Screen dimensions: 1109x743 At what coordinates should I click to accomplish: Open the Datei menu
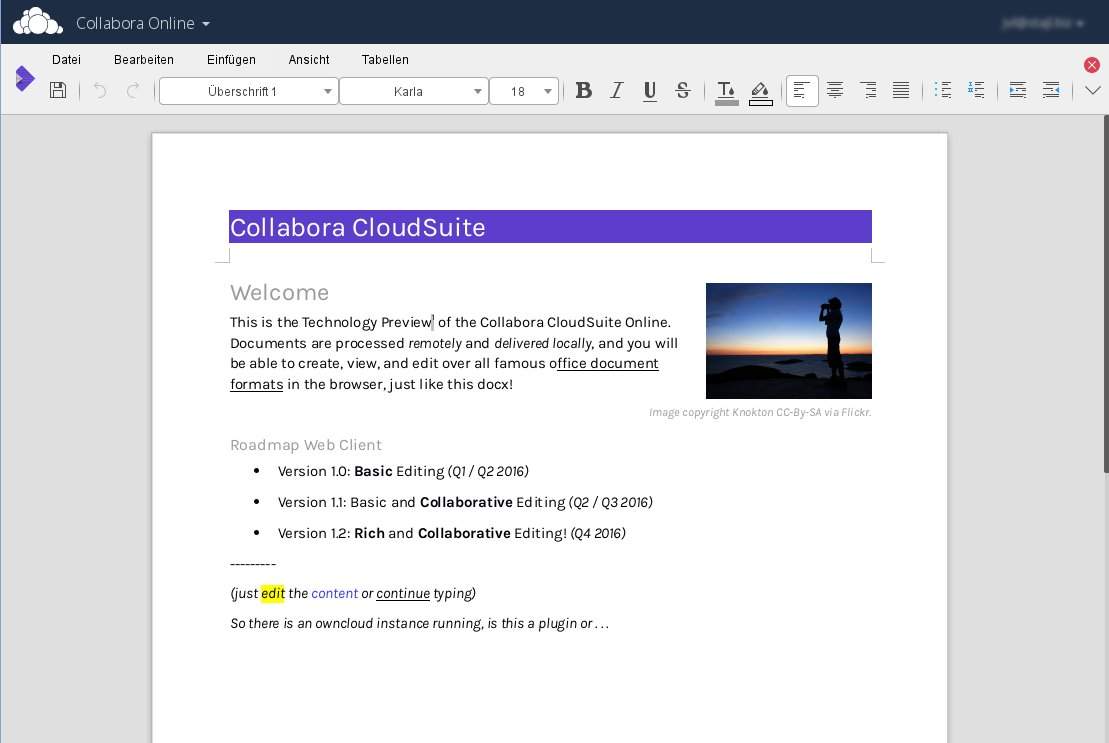66,60
